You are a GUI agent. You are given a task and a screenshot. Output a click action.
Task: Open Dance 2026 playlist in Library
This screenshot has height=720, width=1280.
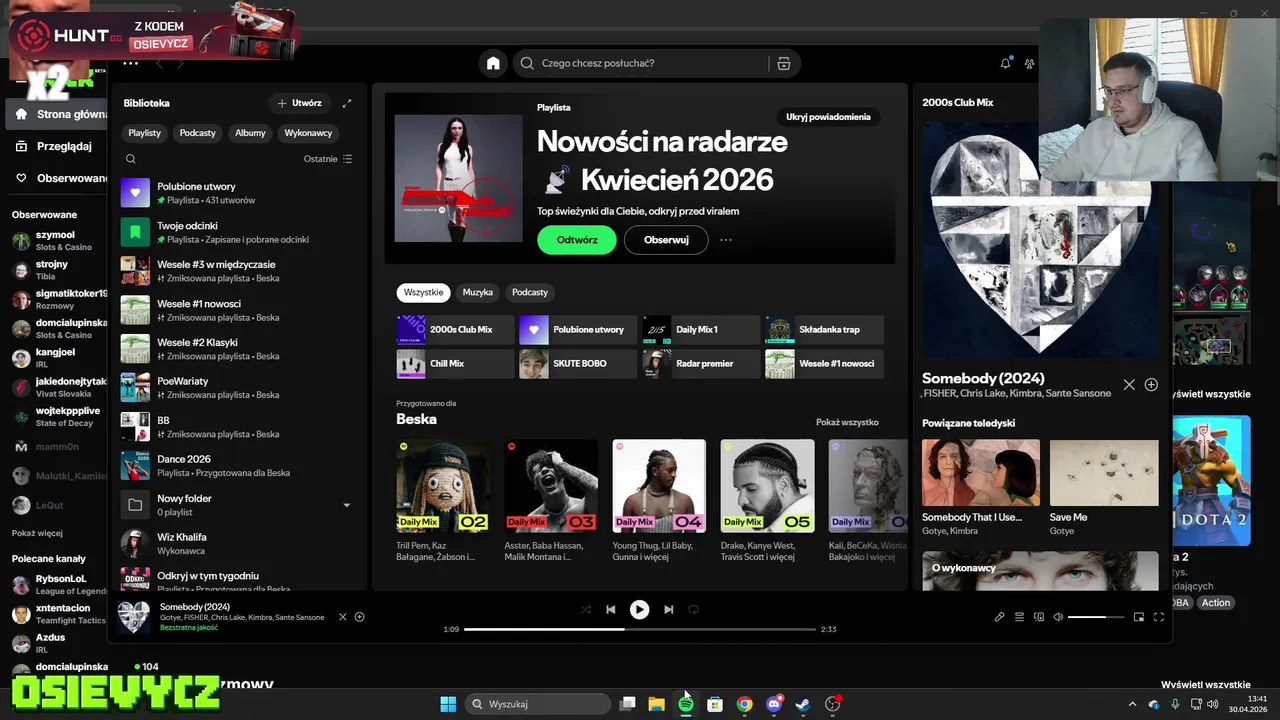[236, 466]
